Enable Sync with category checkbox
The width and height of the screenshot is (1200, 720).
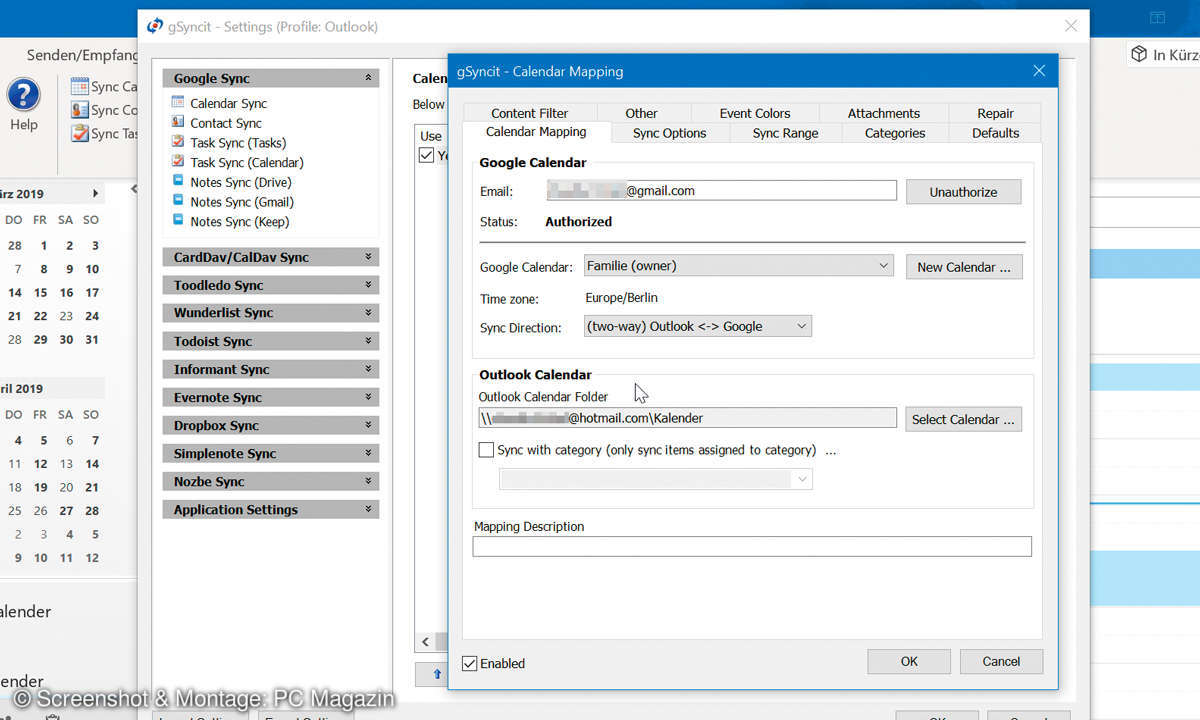(486, 450)
